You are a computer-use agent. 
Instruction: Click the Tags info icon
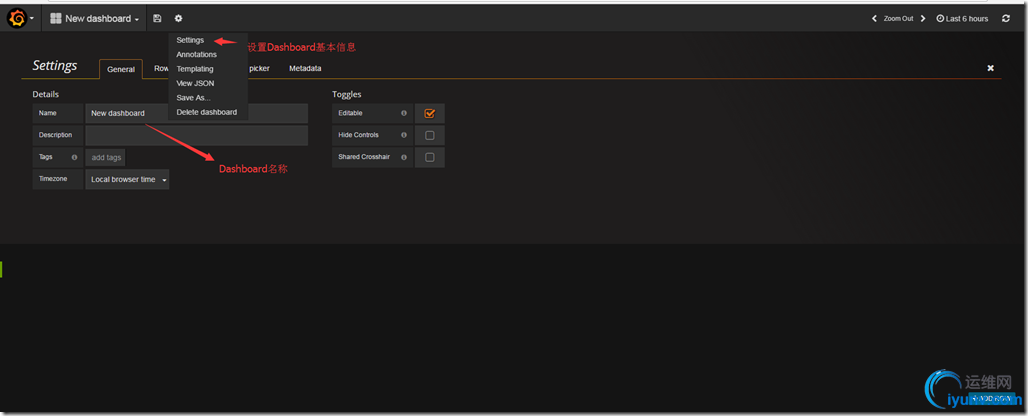click(74, 157)
